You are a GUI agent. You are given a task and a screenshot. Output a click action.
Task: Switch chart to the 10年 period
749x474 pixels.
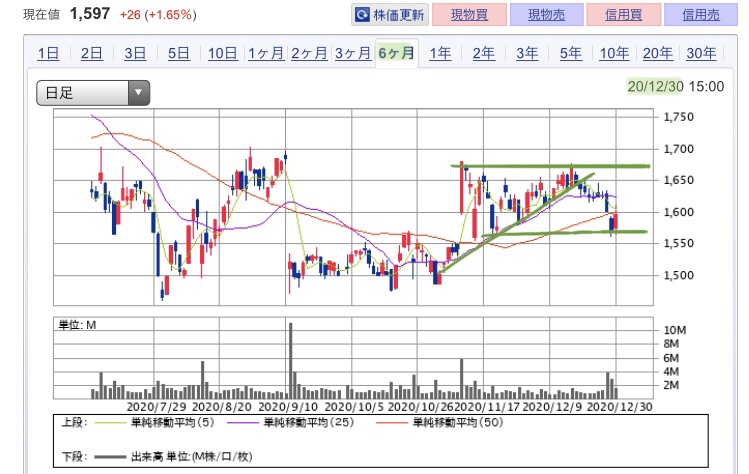pos(614,53)
